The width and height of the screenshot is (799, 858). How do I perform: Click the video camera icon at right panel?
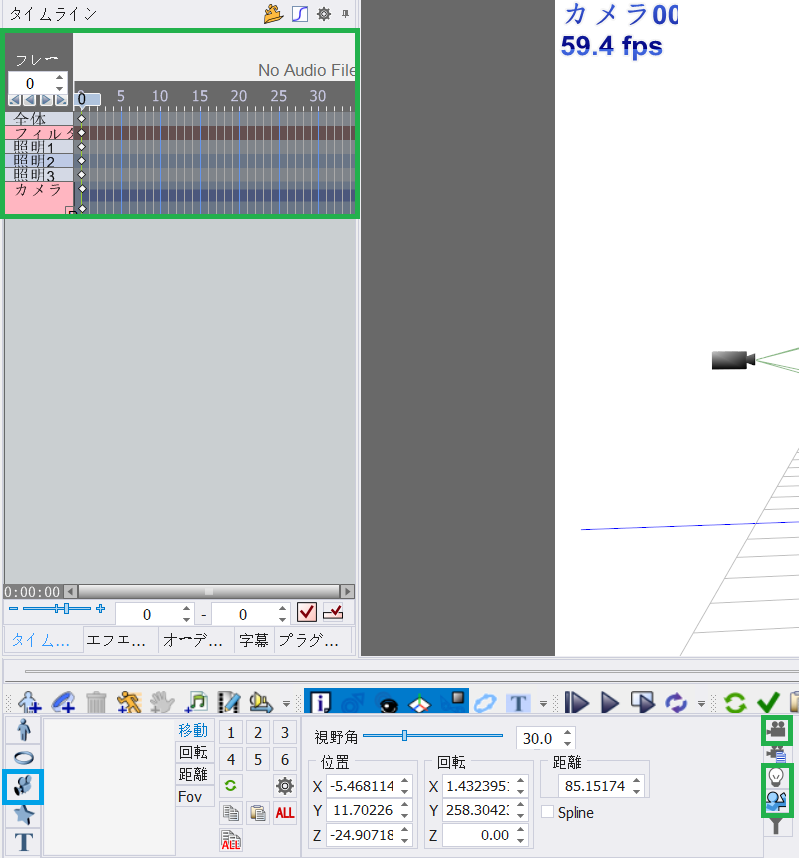click(776, 730)
